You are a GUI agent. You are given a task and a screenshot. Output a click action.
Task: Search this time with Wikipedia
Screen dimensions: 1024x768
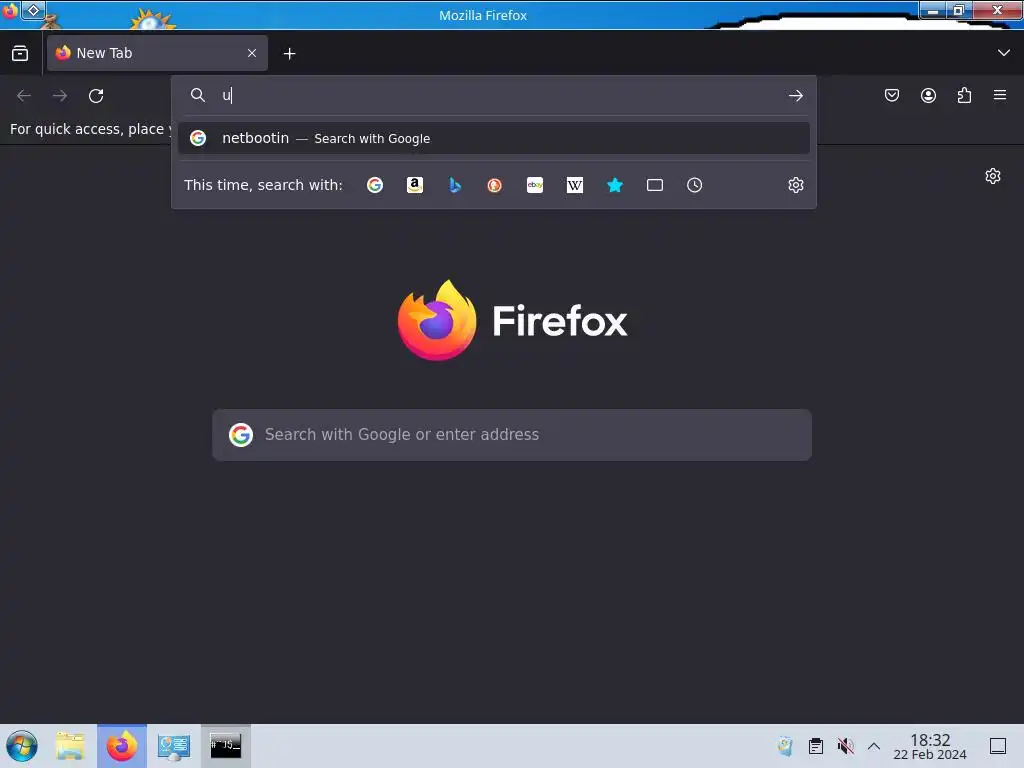point(575,185)
